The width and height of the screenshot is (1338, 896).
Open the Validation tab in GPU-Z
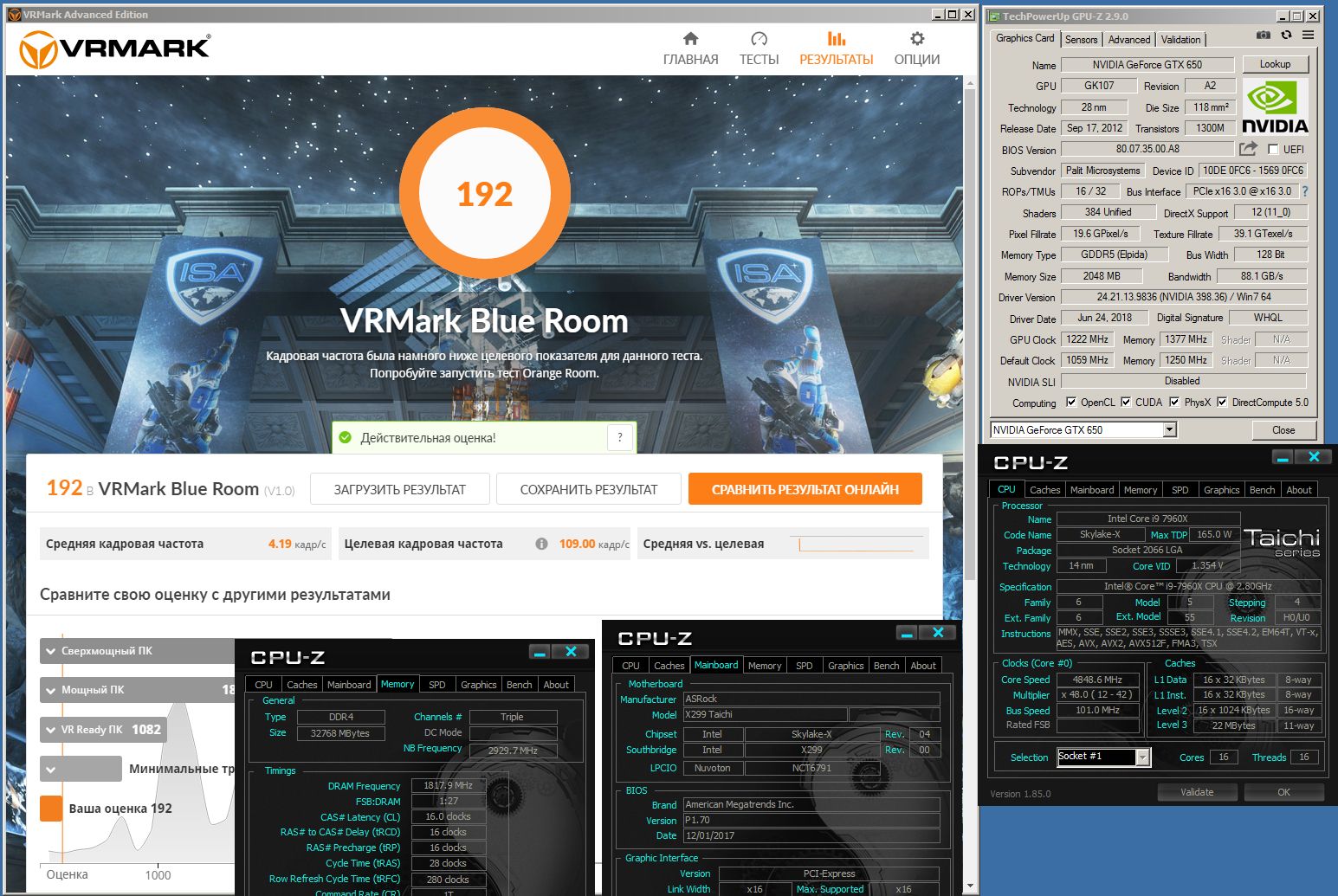click(x=1180, y=39)
